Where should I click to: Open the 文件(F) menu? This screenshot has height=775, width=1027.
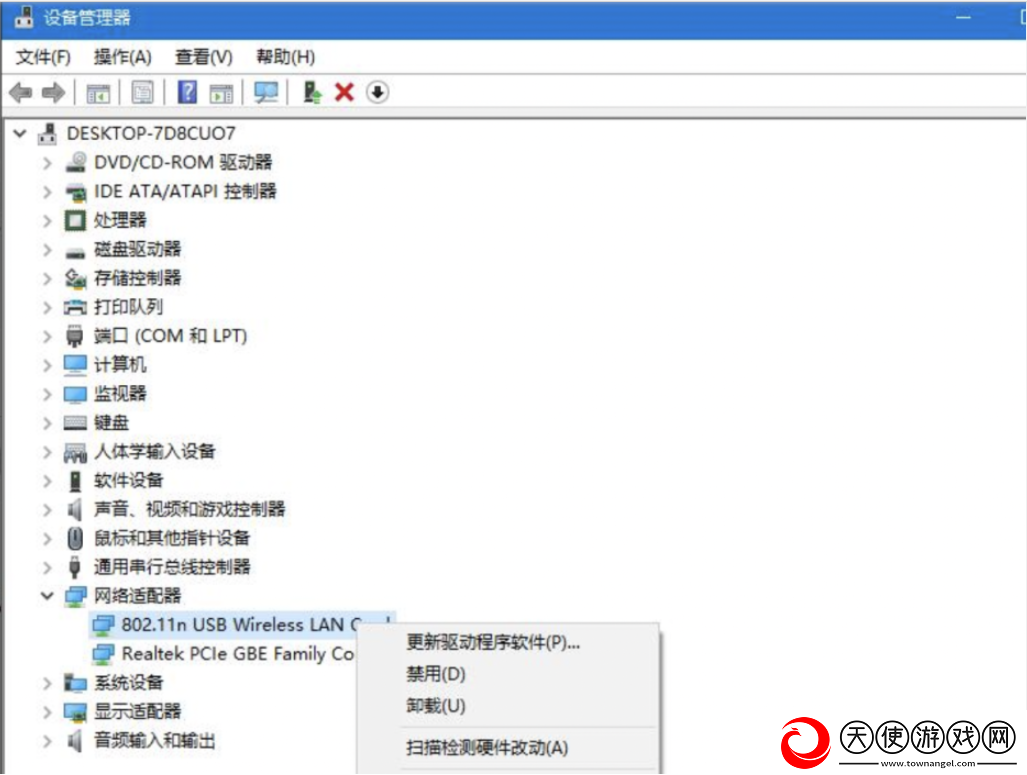point(43,57)
